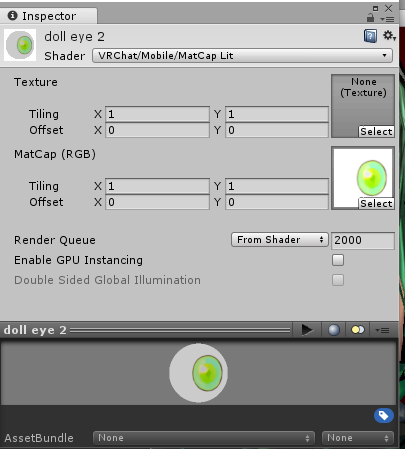Click the preview sphere in preview pane
405x449 pixels.
pyautogui.click(x=198, y=373)
